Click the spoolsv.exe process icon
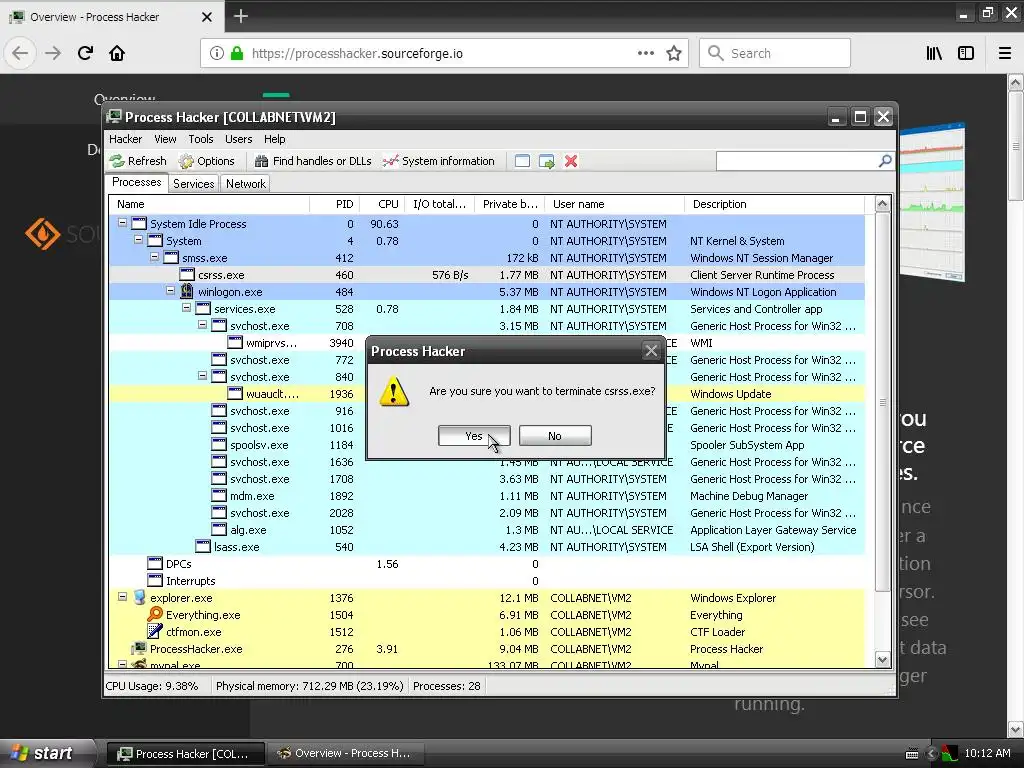The height and width of the screenshot is (768, 1024). click(219, 444)
